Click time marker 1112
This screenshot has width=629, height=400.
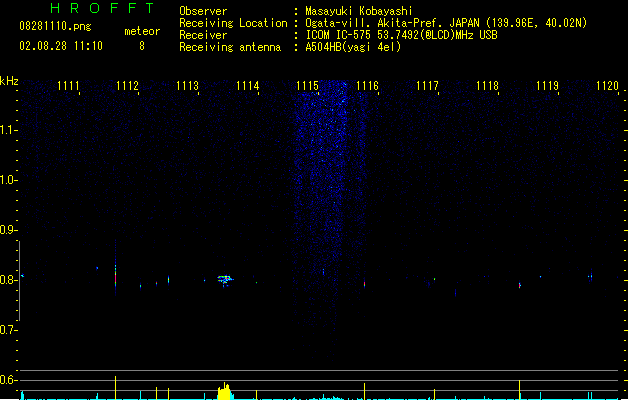coord(127,86)
